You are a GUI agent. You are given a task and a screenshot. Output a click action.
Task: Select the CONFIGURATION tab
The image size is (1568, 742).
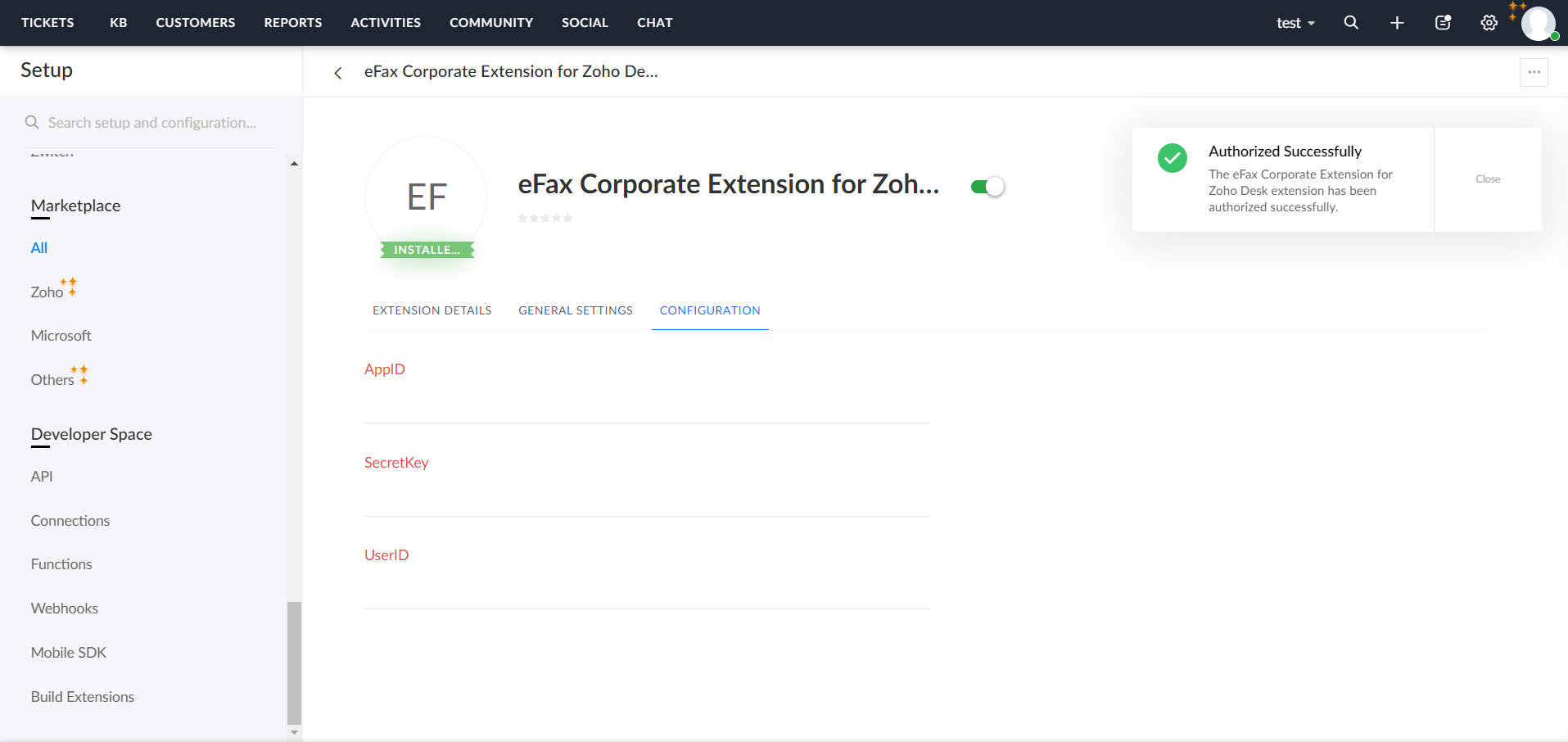click(710, 310)
